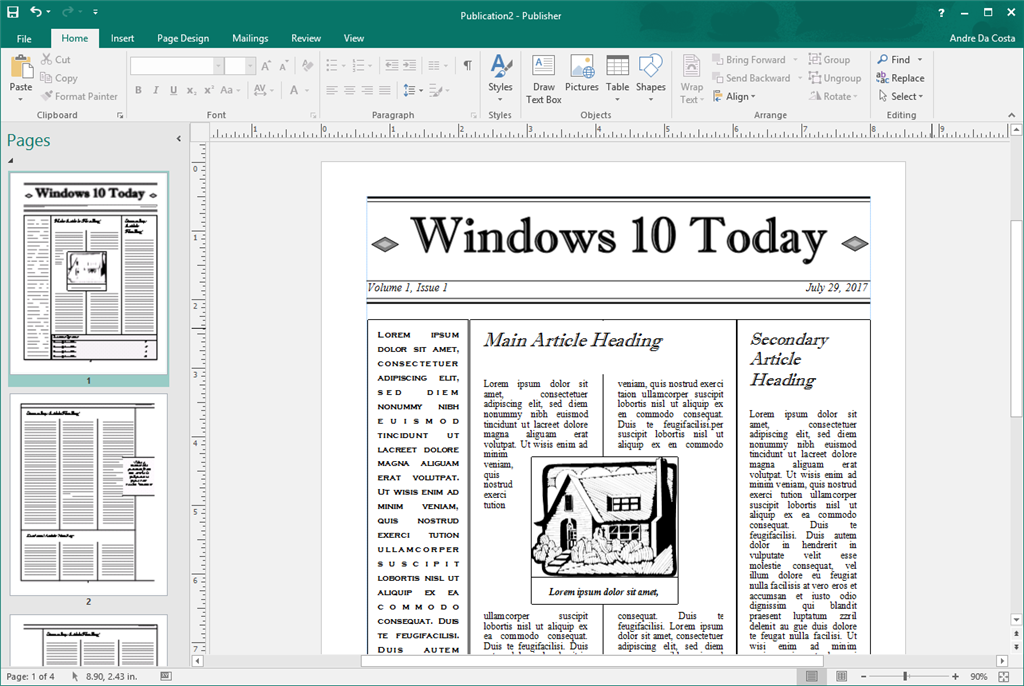Viewport: 1024px width, 686px height.
Task: Toggle Bold formatting
Action: tap(138, 90)
